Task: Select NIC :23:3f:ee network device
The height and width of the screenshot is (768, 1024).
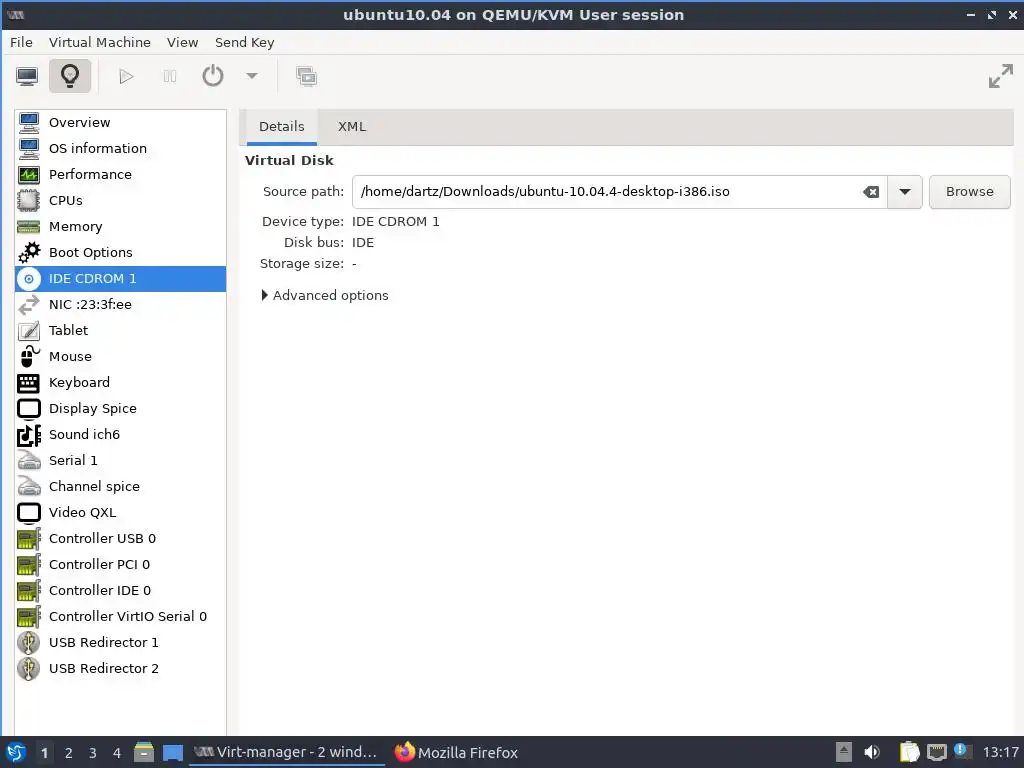Action: click(120, 304)
